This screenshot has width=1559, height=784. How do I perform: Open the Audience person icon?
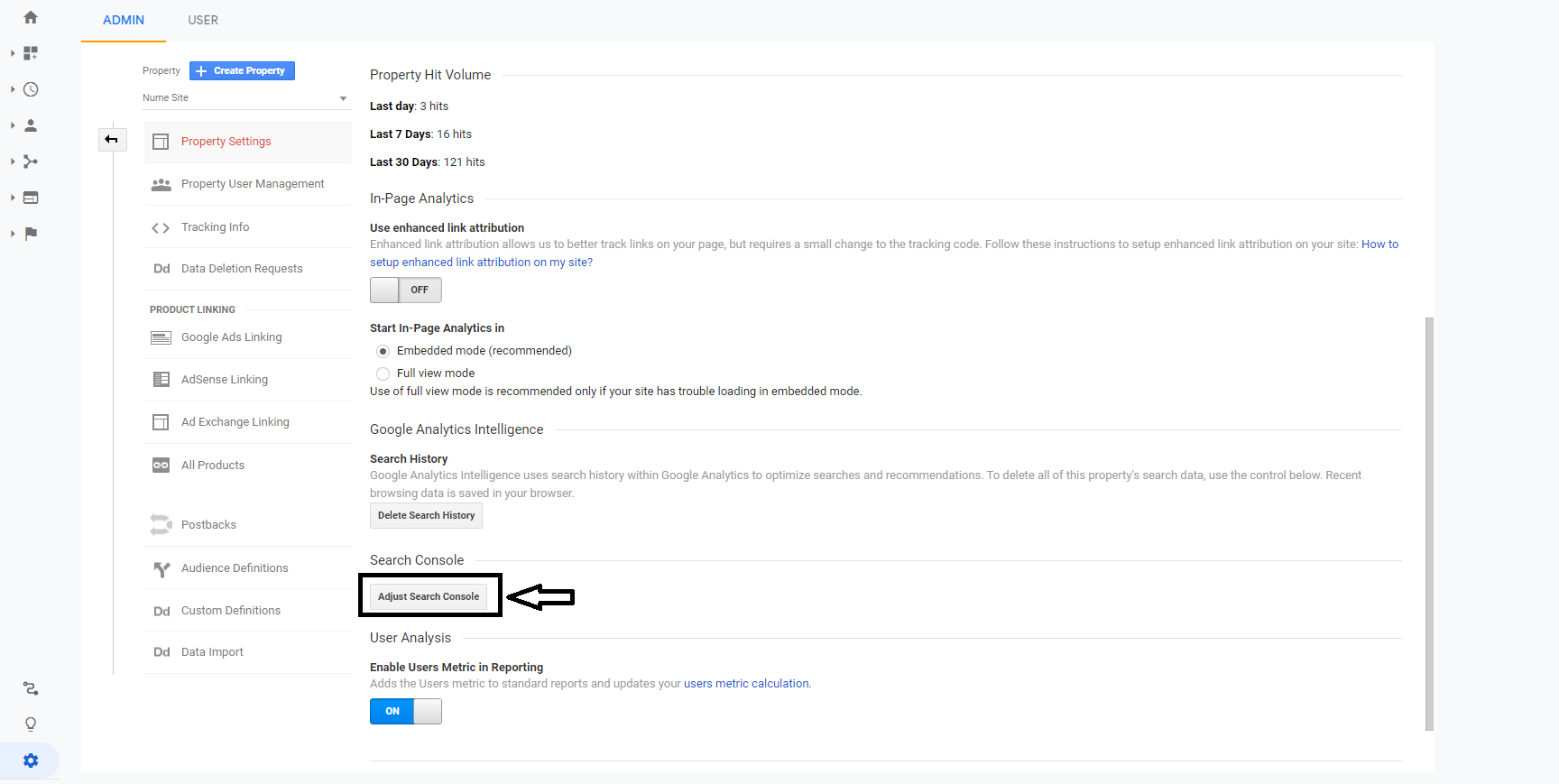[31, 125]
